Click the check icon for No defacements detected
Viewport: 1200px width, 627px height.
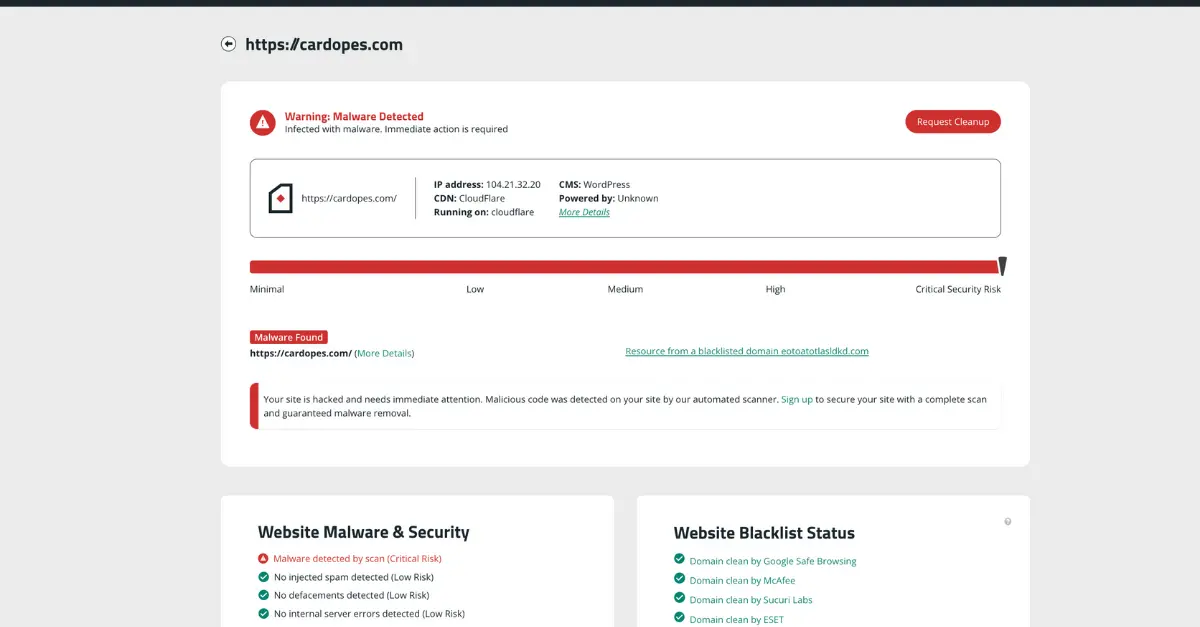(263, 595)
